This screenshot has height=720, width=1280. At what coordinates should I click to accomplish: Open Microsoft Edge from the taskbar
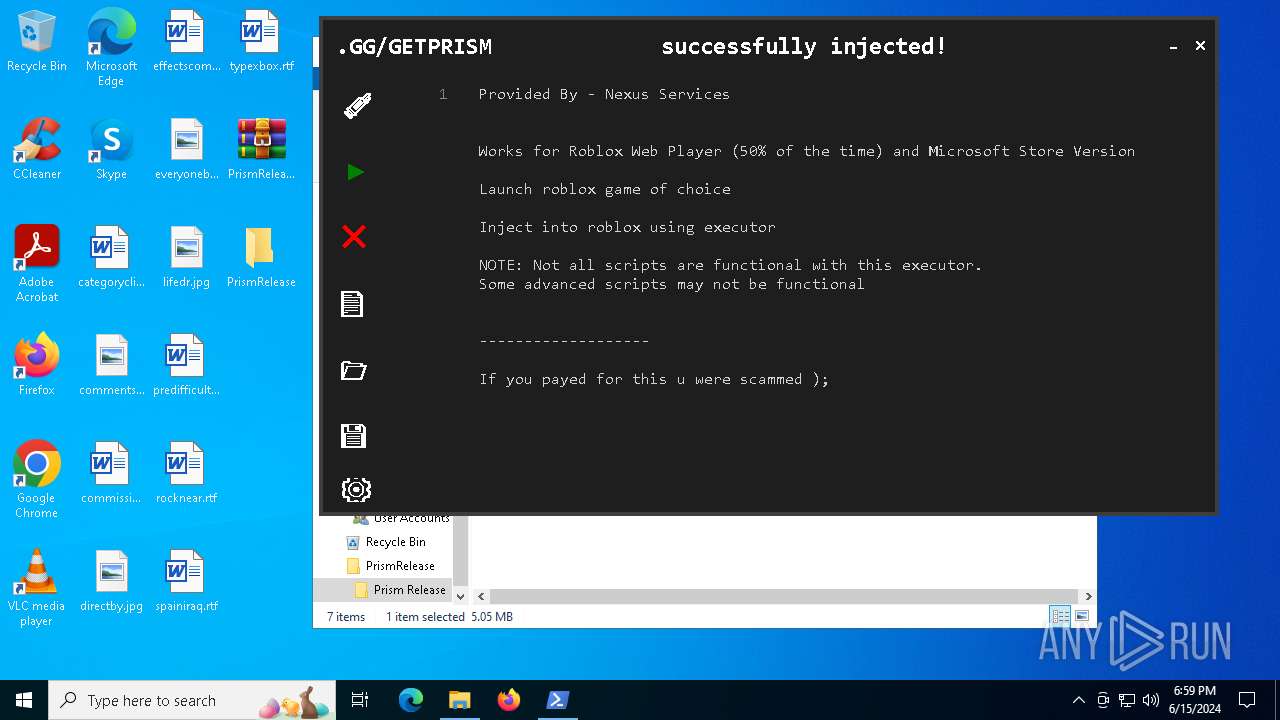(x=411, y=700)
